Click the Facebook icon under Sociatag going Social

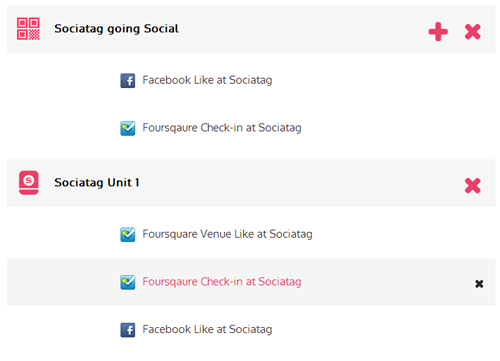coord(128,81)
